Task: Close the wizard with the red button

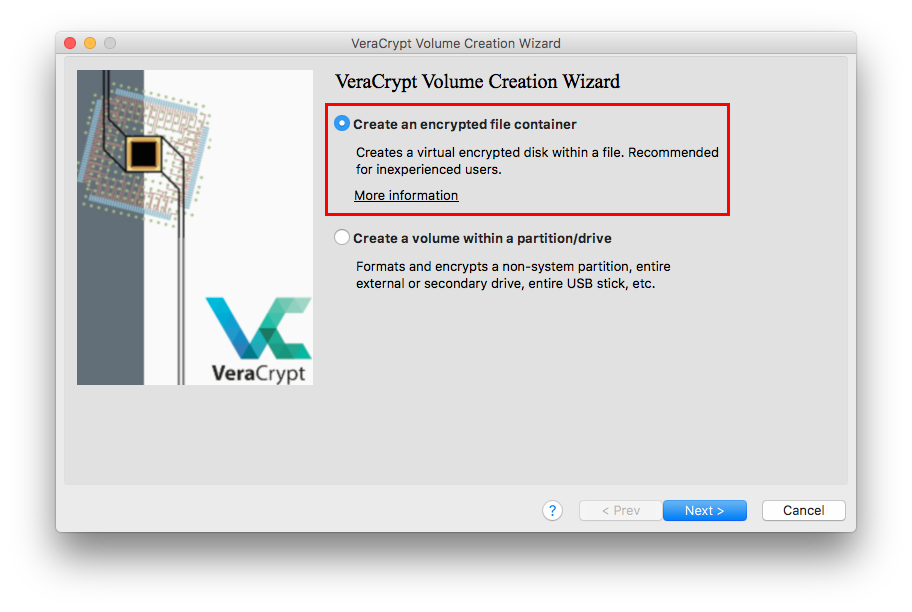Action: pos(70,43)
